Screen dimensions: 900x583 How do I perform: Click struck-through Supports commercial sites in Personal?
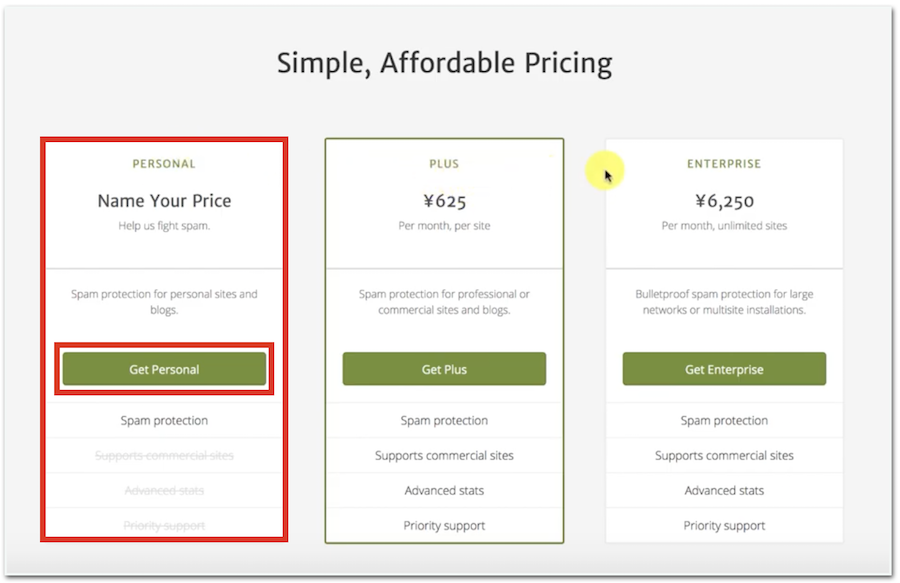pos(164,456)
